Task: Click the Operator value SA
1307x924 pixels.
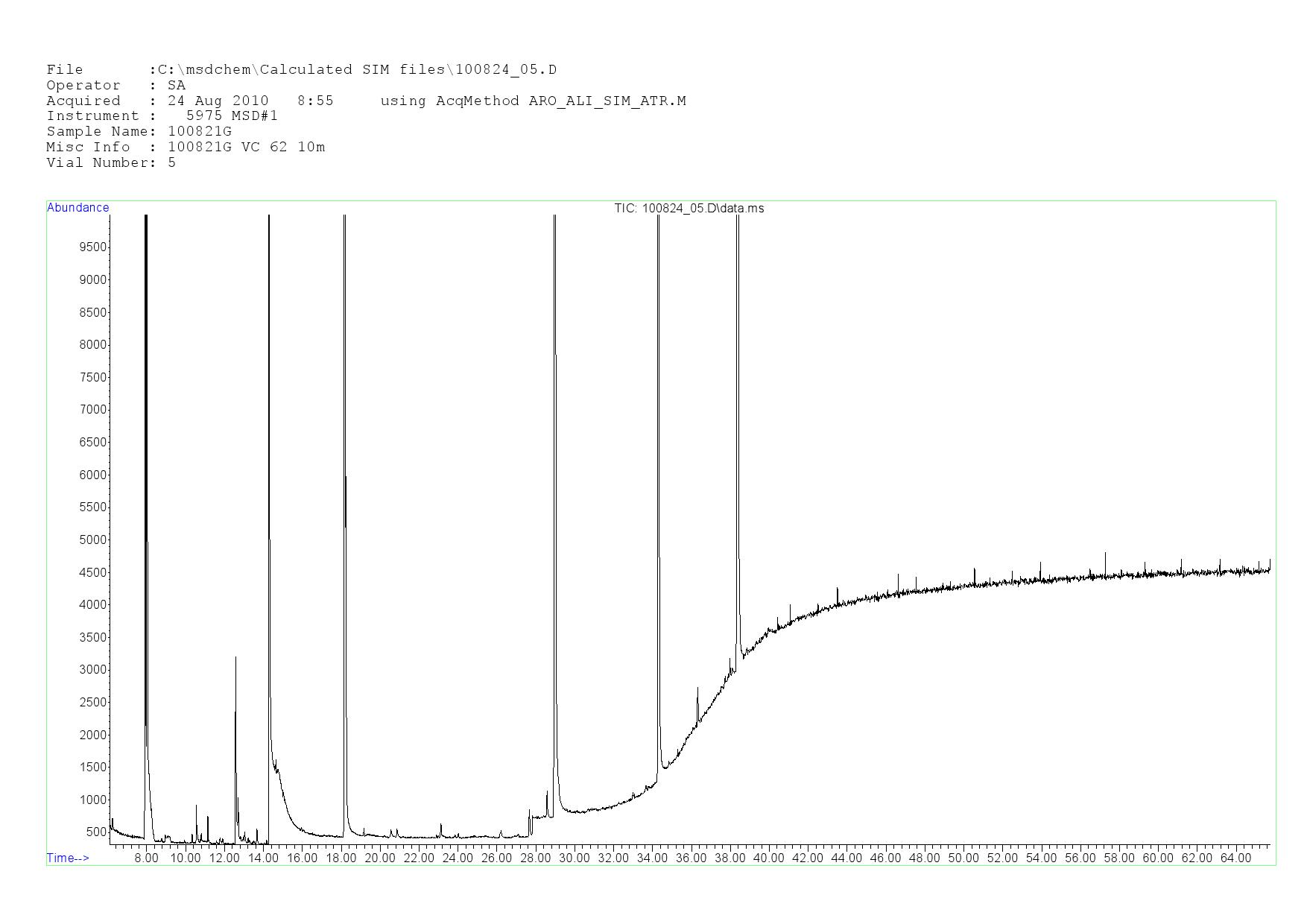Action: point(177,86)
